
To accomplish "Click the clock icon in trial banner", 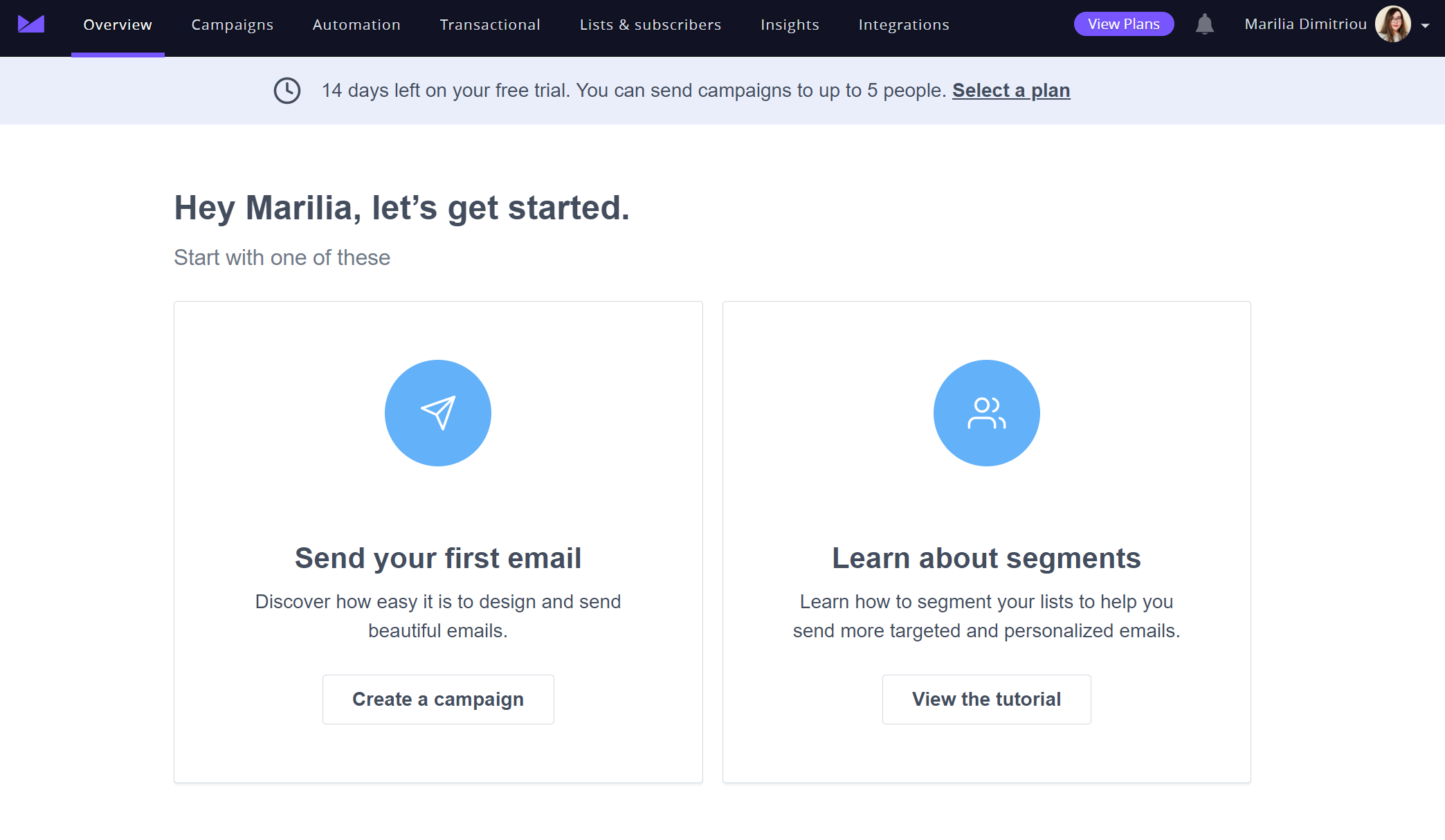I will [287, 89].
